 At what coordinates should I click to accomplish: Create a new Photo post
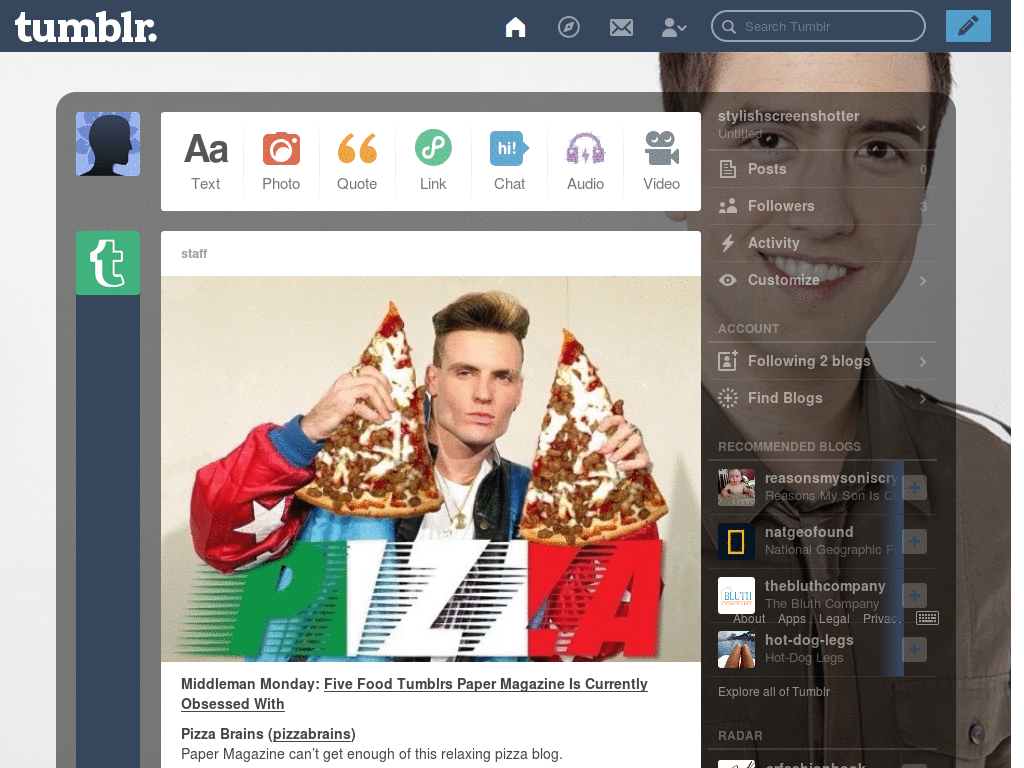[x=281, y=161]
